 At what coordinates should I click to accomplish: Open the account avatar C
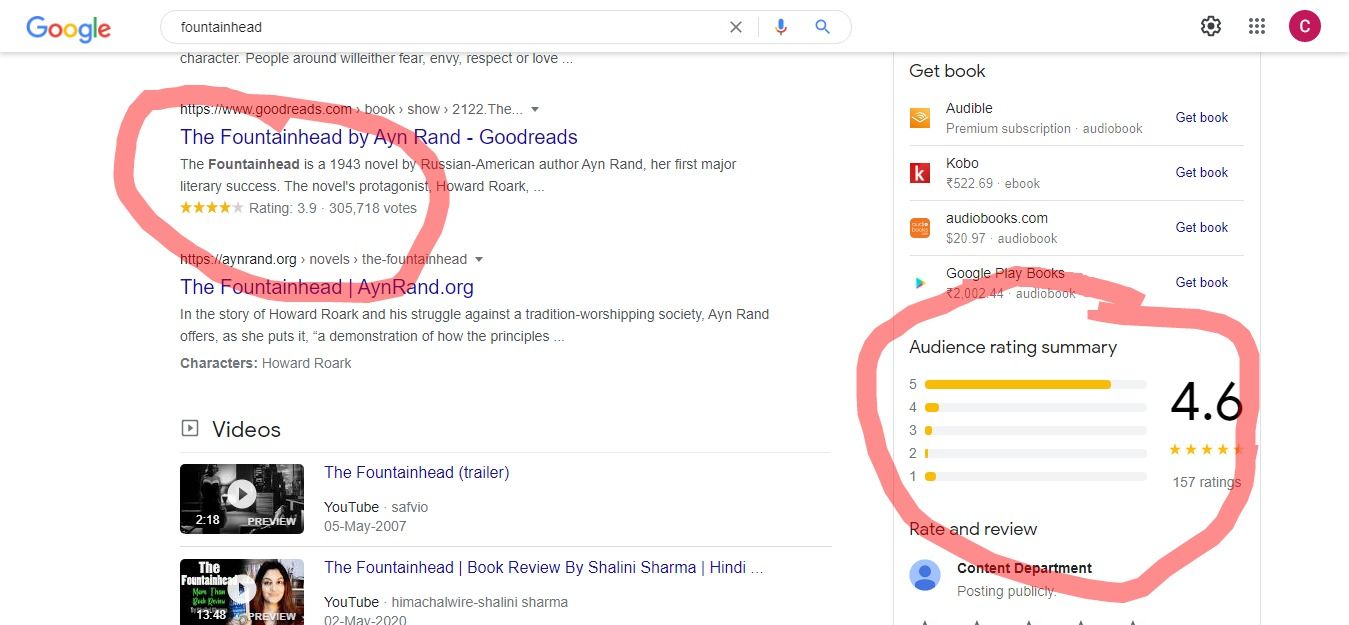pos(1305,26)
